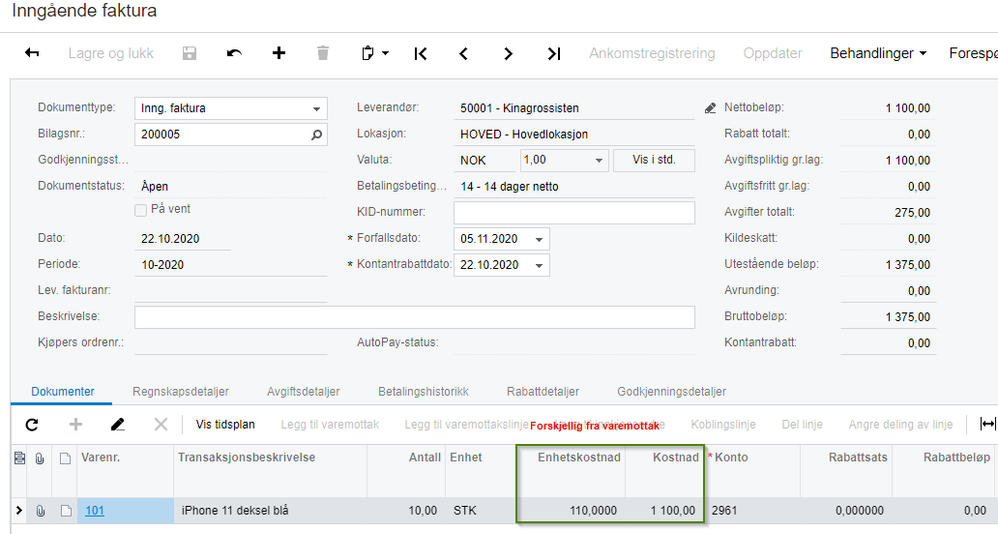Image resolution: width=998 pixels, height=534 pixels.
Task: Click the undo icon in toolbar
Action: tap(234, 53)
